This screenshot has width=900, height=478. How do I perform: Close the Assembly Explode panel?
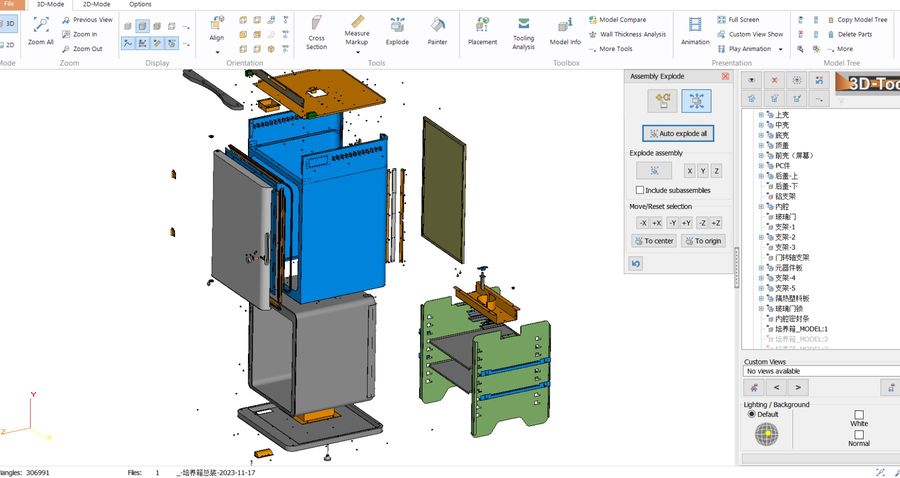coord(726,76)
